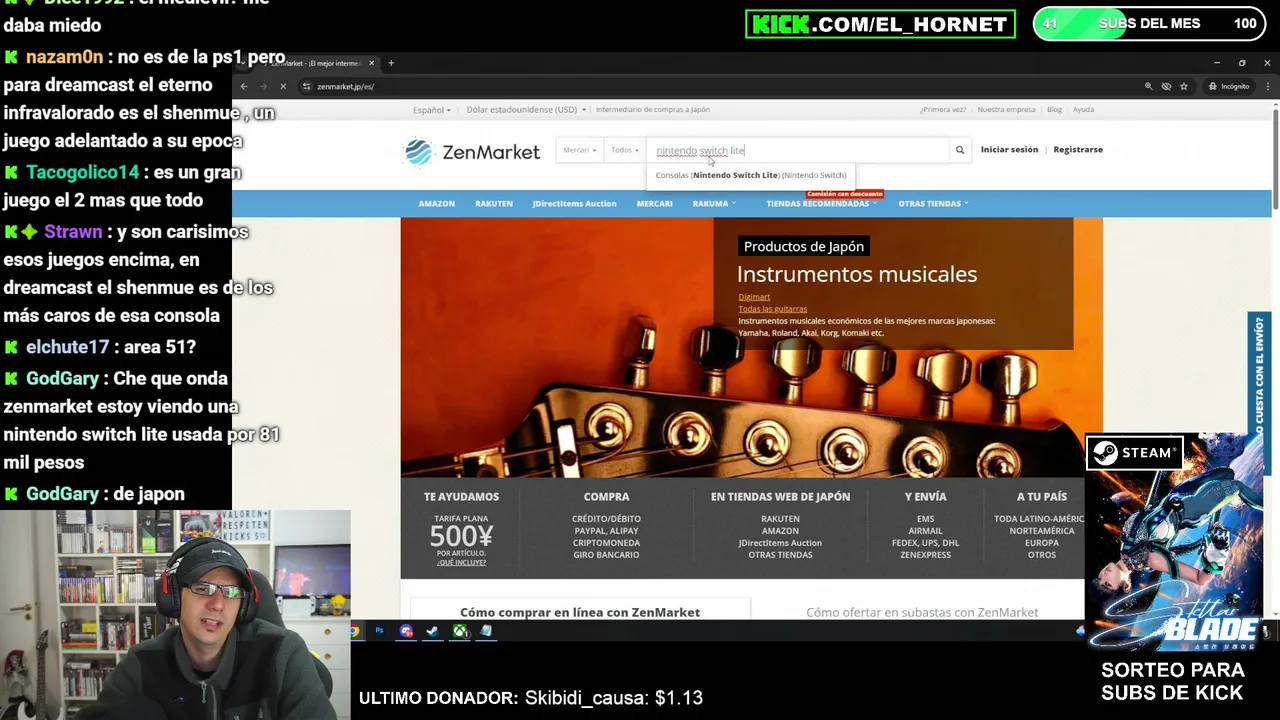Open Chrome from the taskbar
Image resolution: width=1280 pixels, height=720 pixels.
tap(355, 631)
